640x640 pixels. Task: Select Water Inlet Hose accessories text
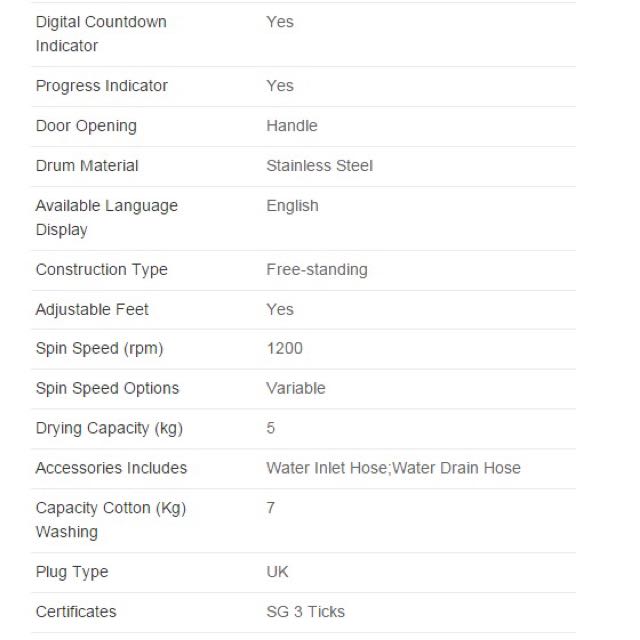pos(327,468)
